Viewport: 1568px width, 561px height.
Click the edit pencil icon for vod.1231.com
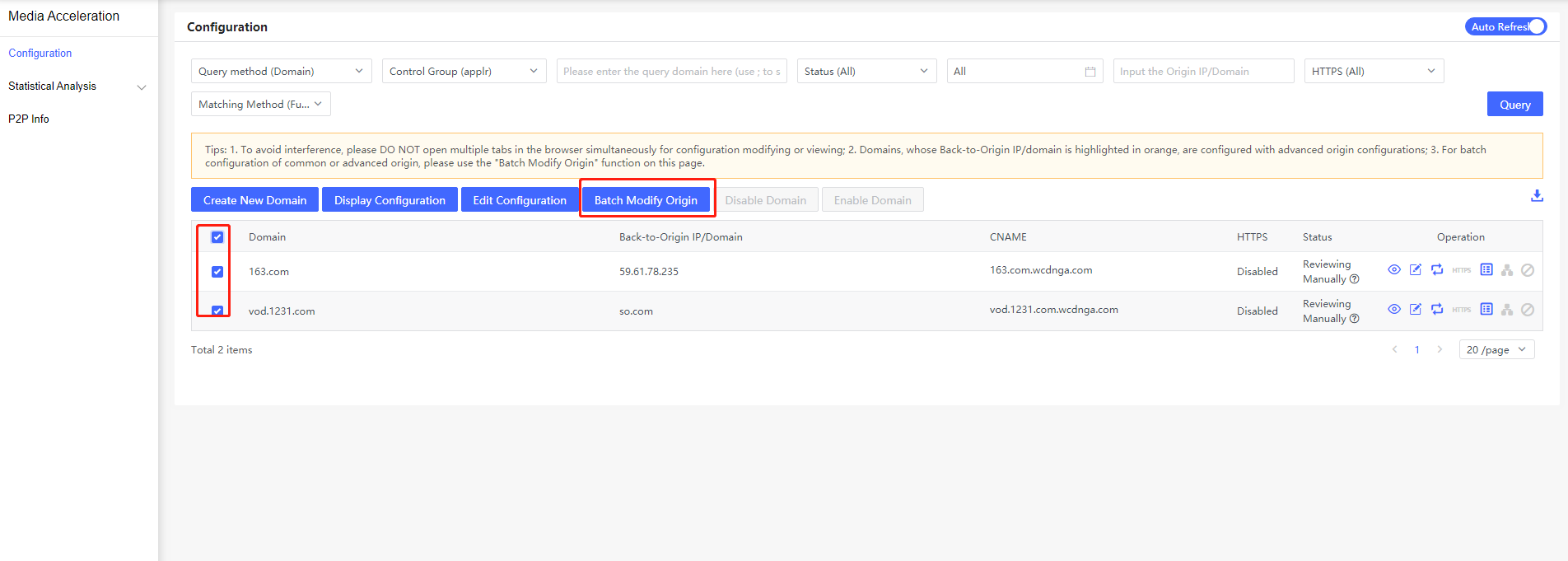[1416, 310]
